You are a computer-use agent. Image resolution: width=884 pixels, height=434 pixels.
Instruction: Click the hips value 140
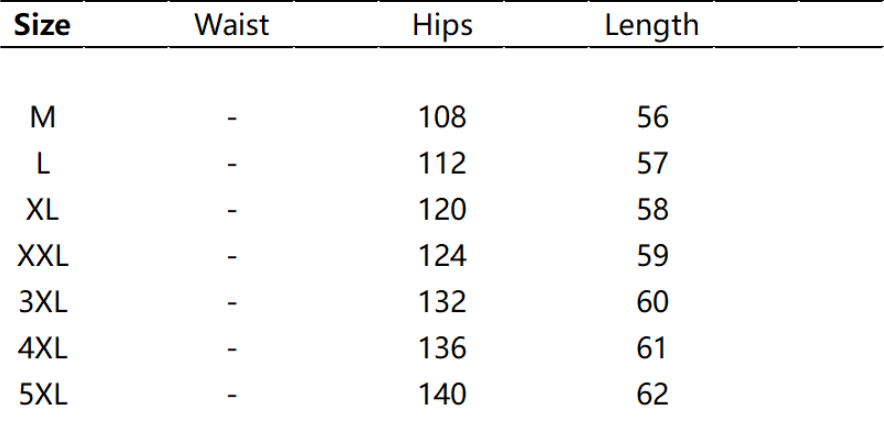tap(442, 394)
